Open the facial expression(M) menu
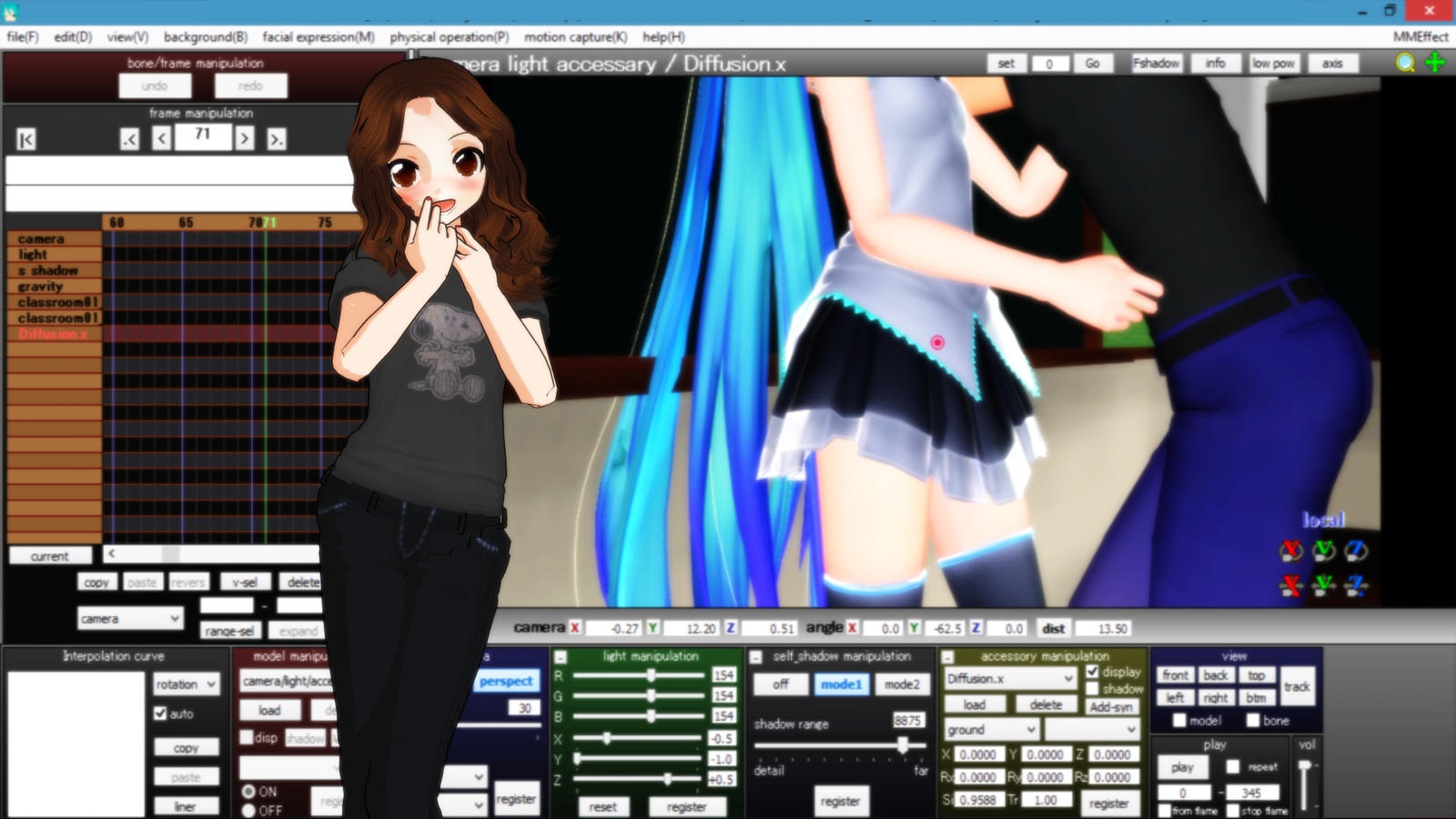1456x819 pixels. (318, 37)
